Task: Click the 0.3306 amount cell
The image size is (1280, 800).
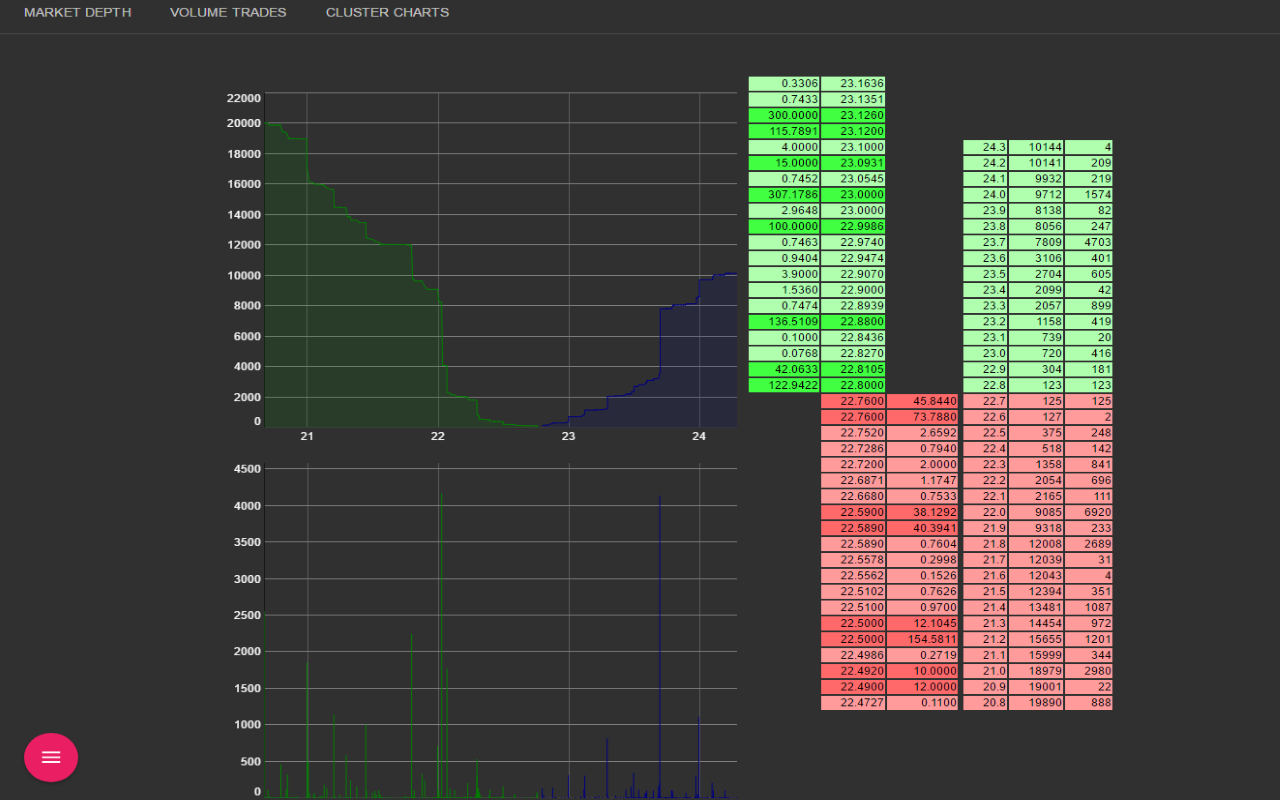Action: [x=784, y=83]
